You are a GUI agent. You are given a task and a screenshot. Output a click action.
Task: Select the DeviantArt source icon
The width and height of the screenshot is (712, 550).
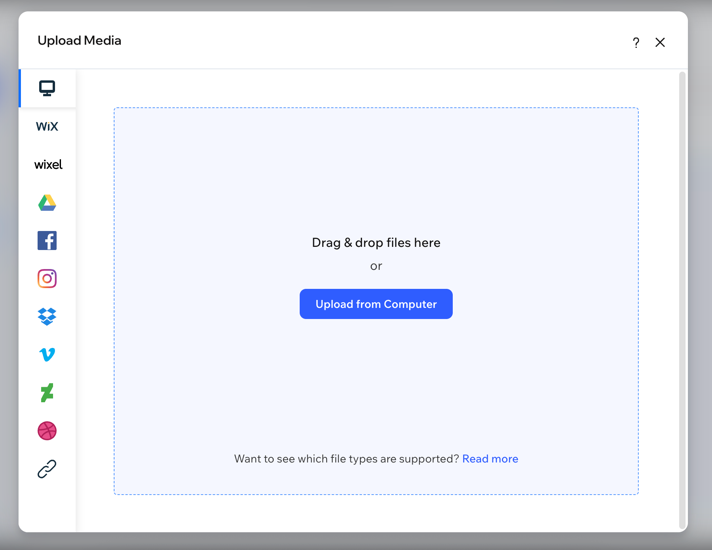point(47,393)
